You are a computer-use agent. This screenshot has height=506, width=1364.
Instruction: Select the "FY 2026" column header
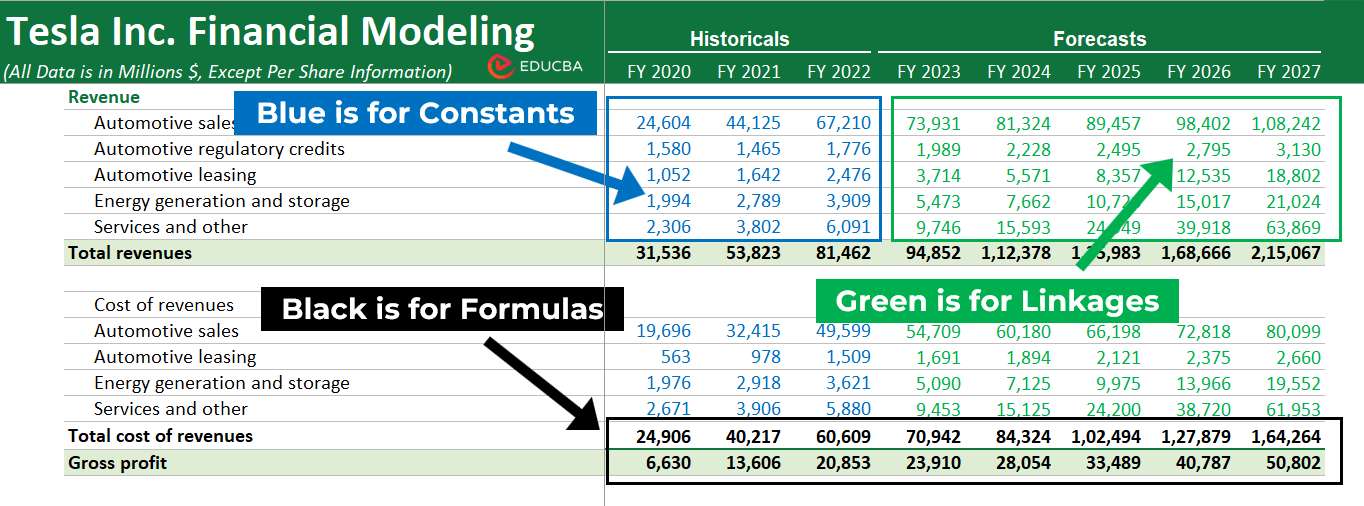pyautogui.click(x=1199, y=72)
